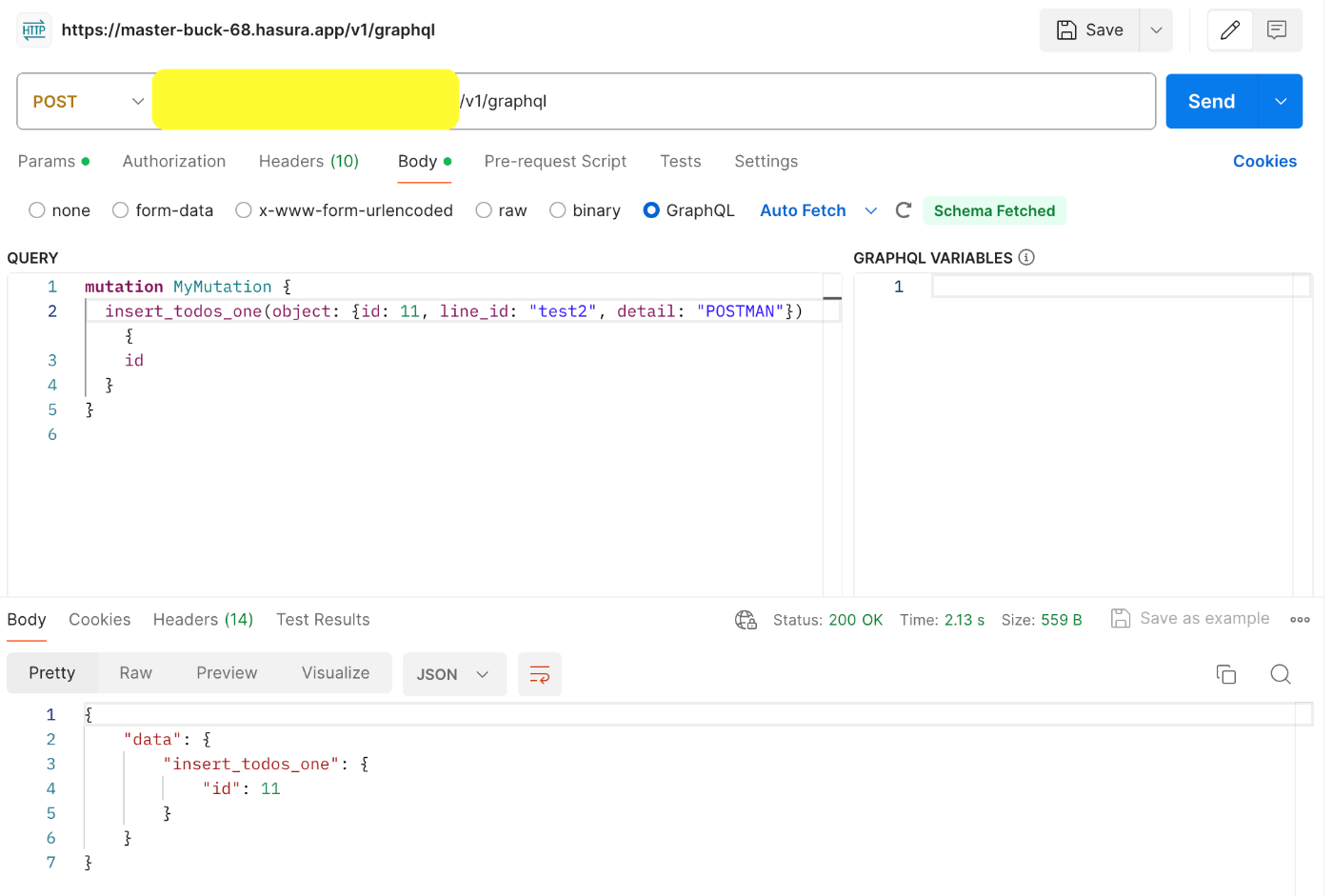Open the response Headers (14) tab
The image size is (1333, 896).
coord(204,620)
